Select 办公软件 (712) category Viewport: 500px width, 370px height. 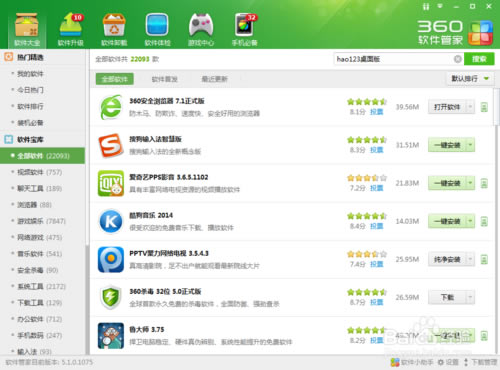pyautogui.click(x=40, y=319)
